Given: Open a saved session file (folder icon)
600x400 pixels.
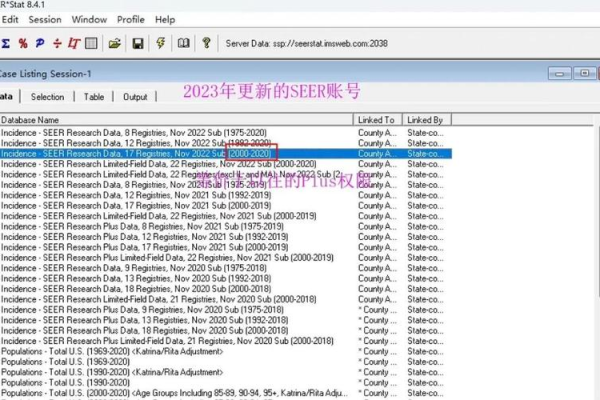Looking at the screenshot, I should tap(114, 43).
